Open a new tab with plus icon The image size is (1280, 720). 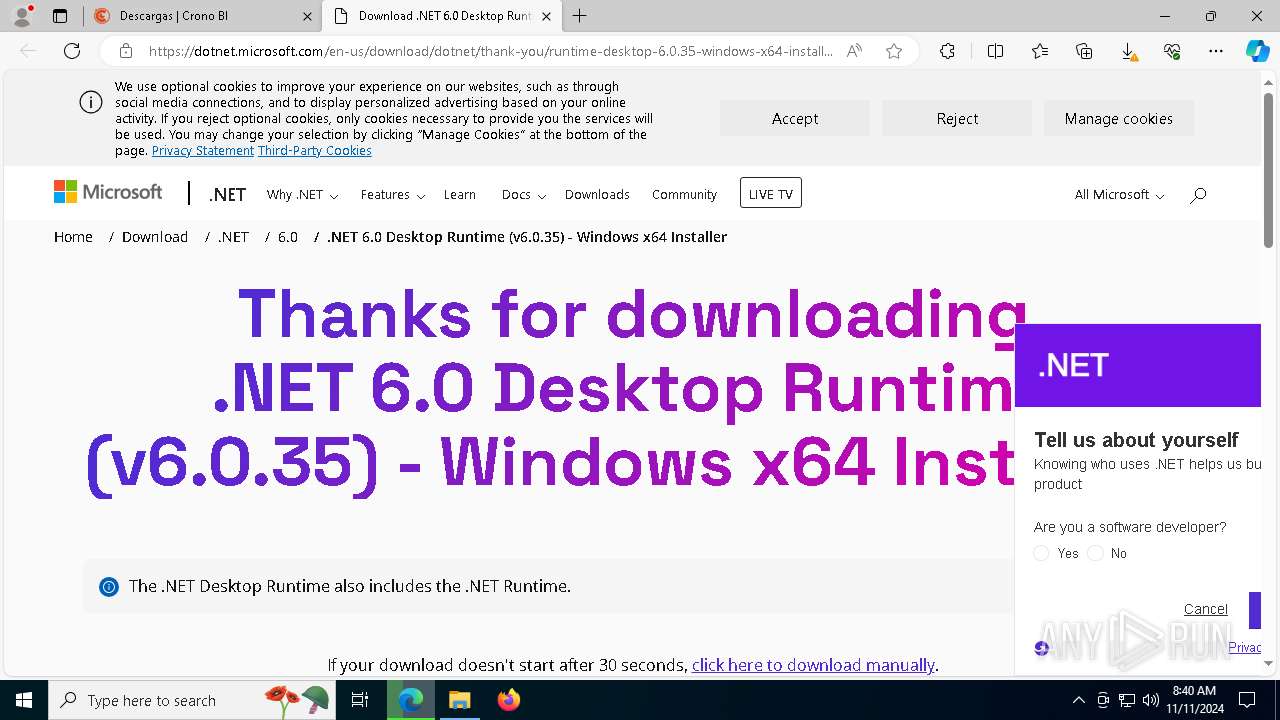click(x=580, y=16)
